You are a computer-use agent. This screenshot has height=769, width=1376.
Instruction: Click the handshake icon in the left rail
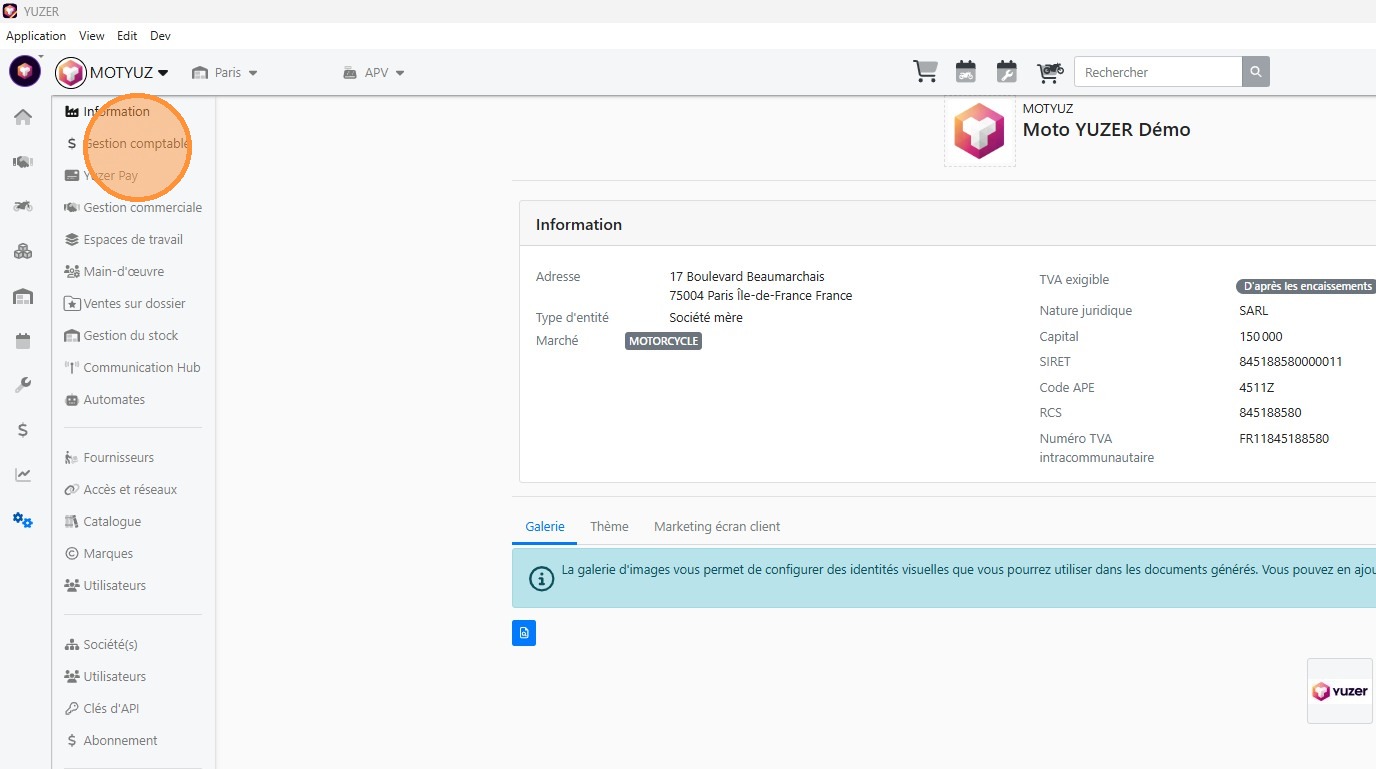23,162
